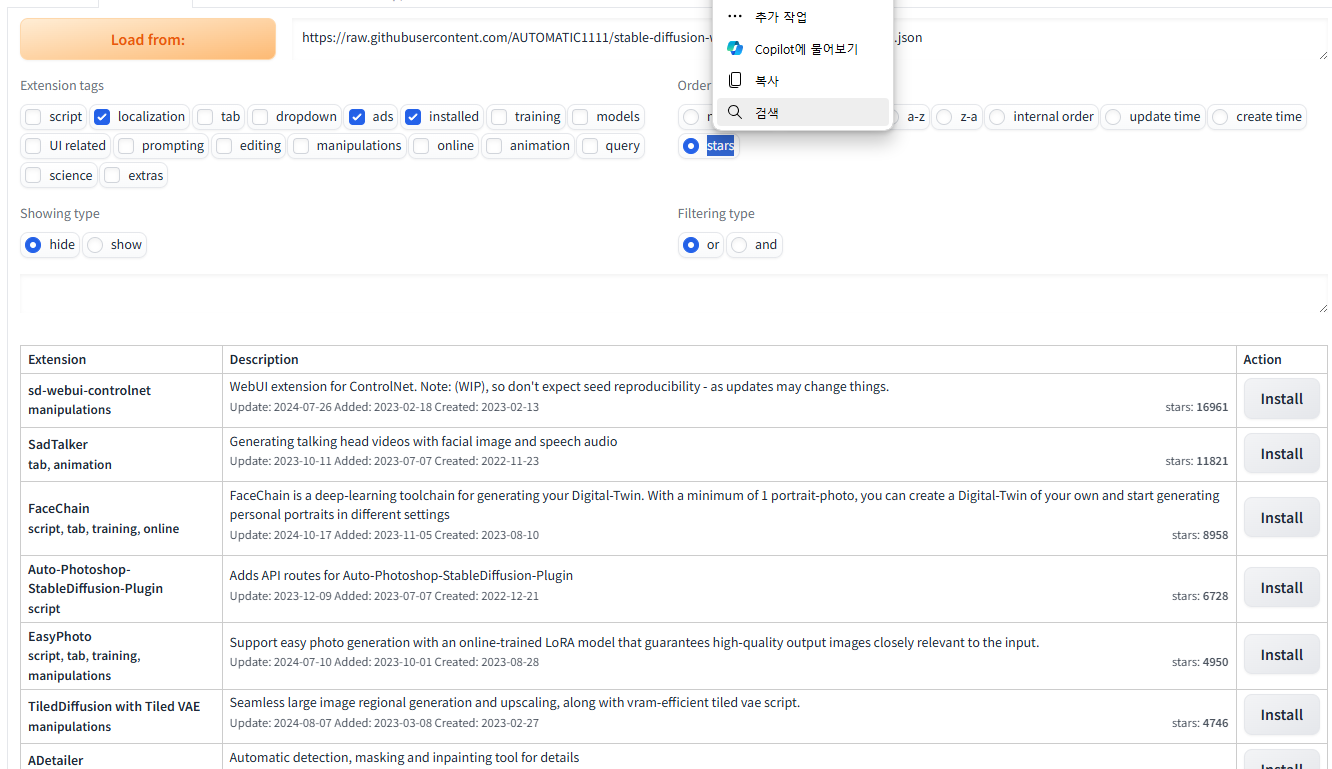Click the extension index URL field
The height and width of the screenshot is (769, 1332).
810,40
